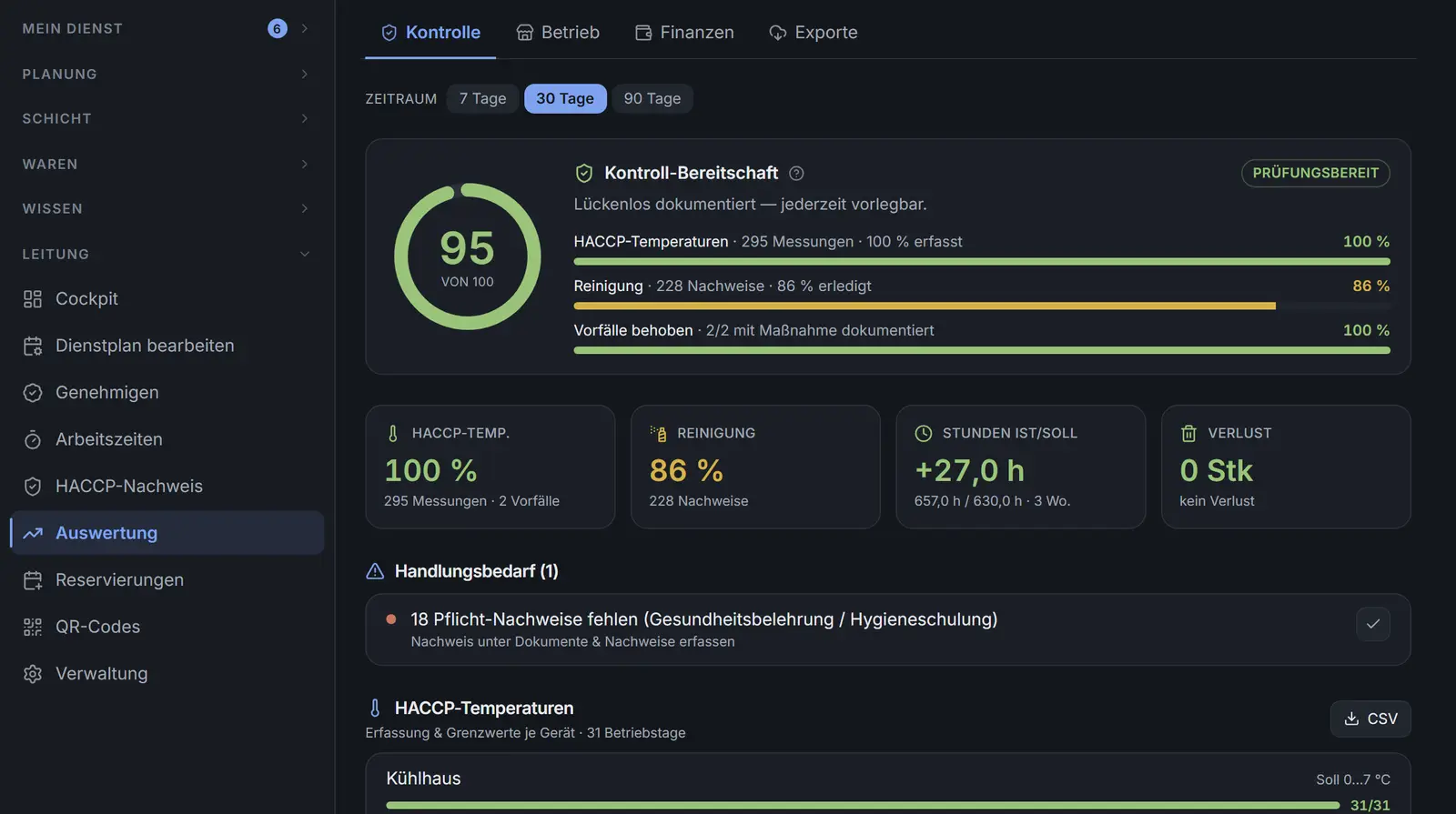
Task: Click the Auswertung trend chart icon
Action: point(33,533)
